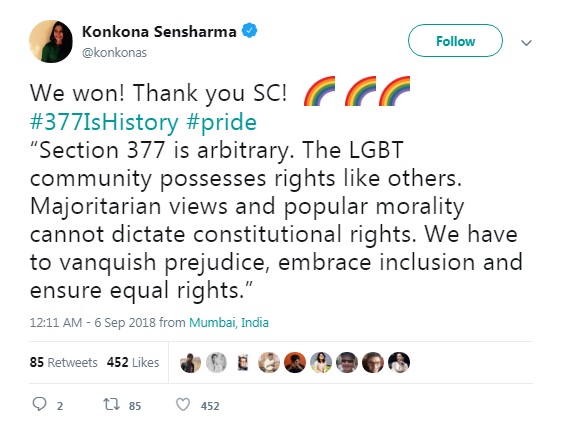561x433 pixels.
Task: Click the orange-background liker avatar
Action: [295, 363]
